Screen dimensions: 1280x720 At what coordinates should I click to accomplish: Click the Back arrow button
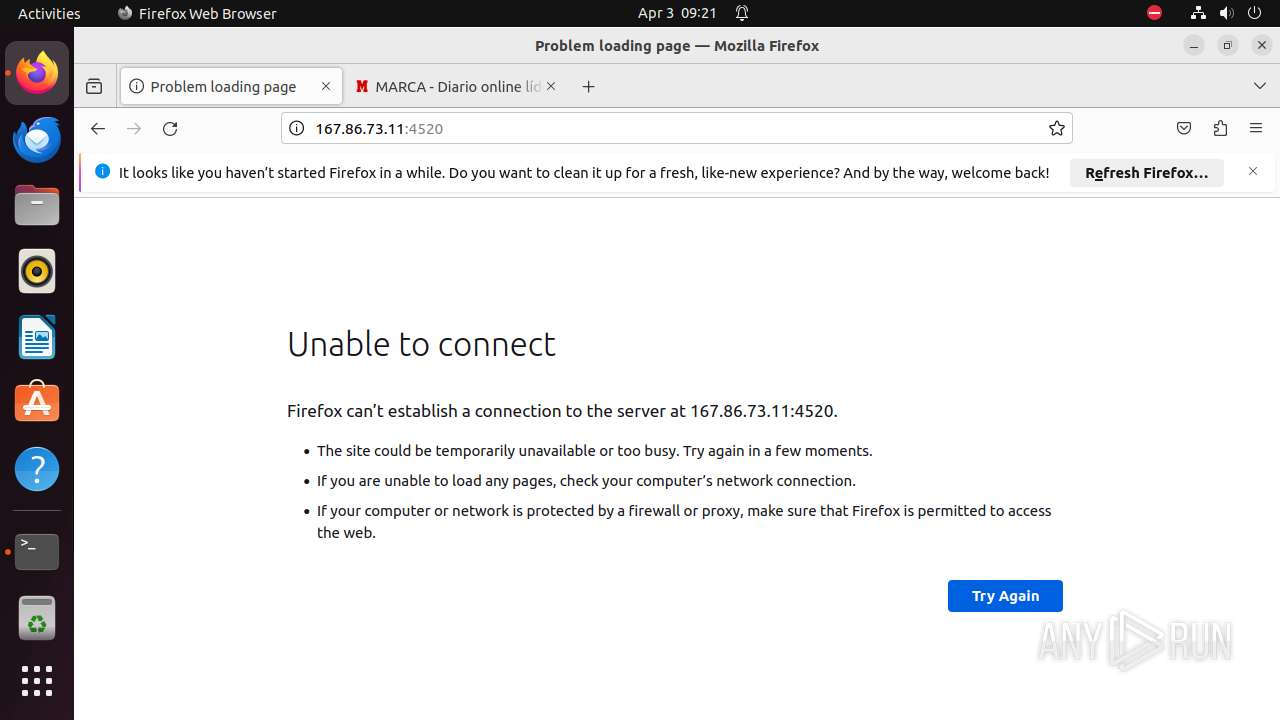pyautogui.click(x=97, y=129)
